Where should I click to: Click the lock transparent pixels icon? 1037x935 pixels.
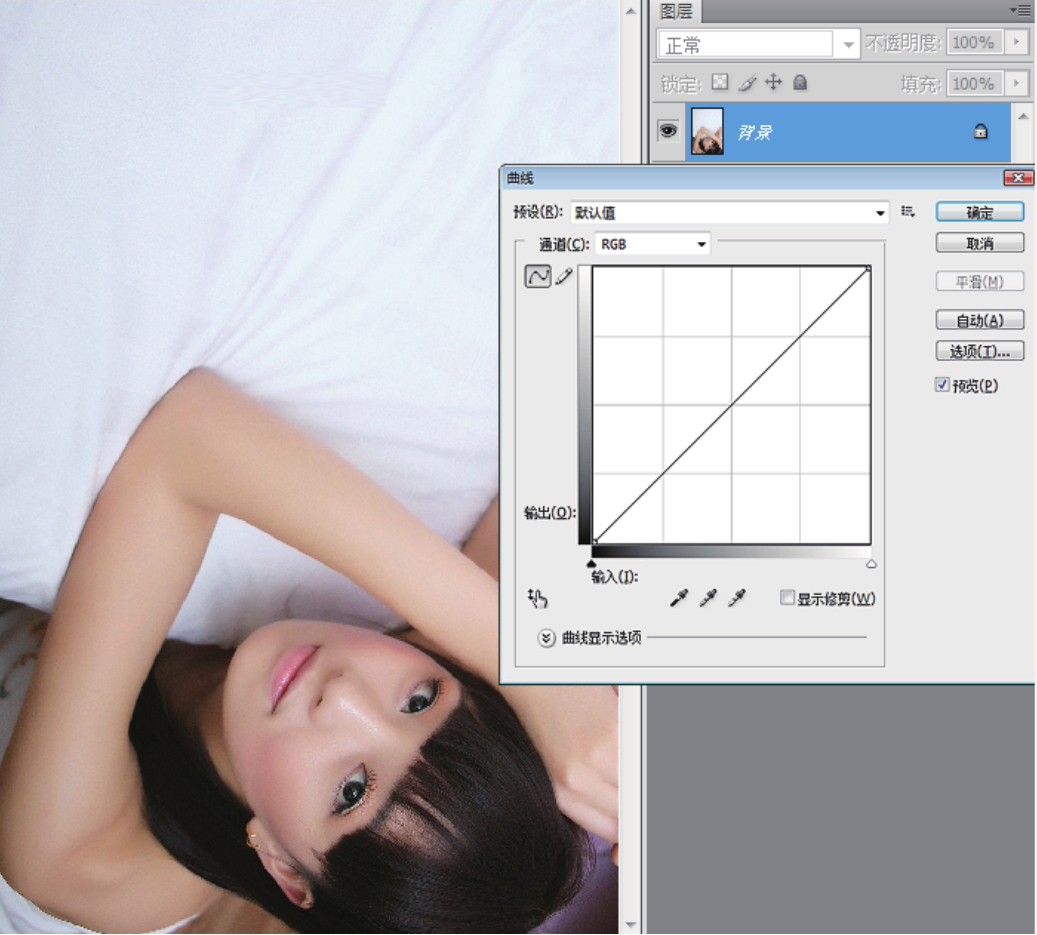point(720,83)
